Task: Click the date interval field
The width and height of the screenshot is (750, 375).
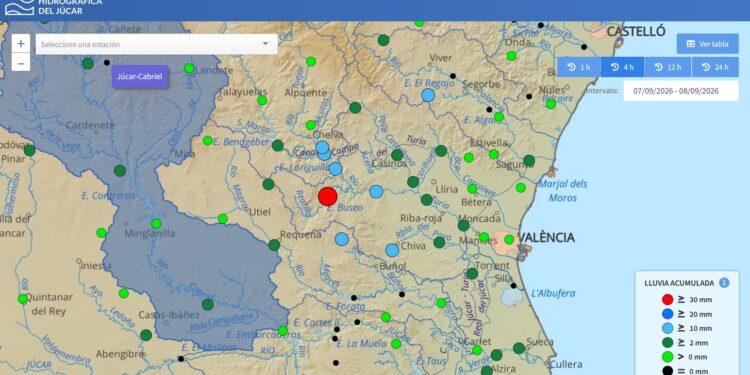Action: [681, 91]
